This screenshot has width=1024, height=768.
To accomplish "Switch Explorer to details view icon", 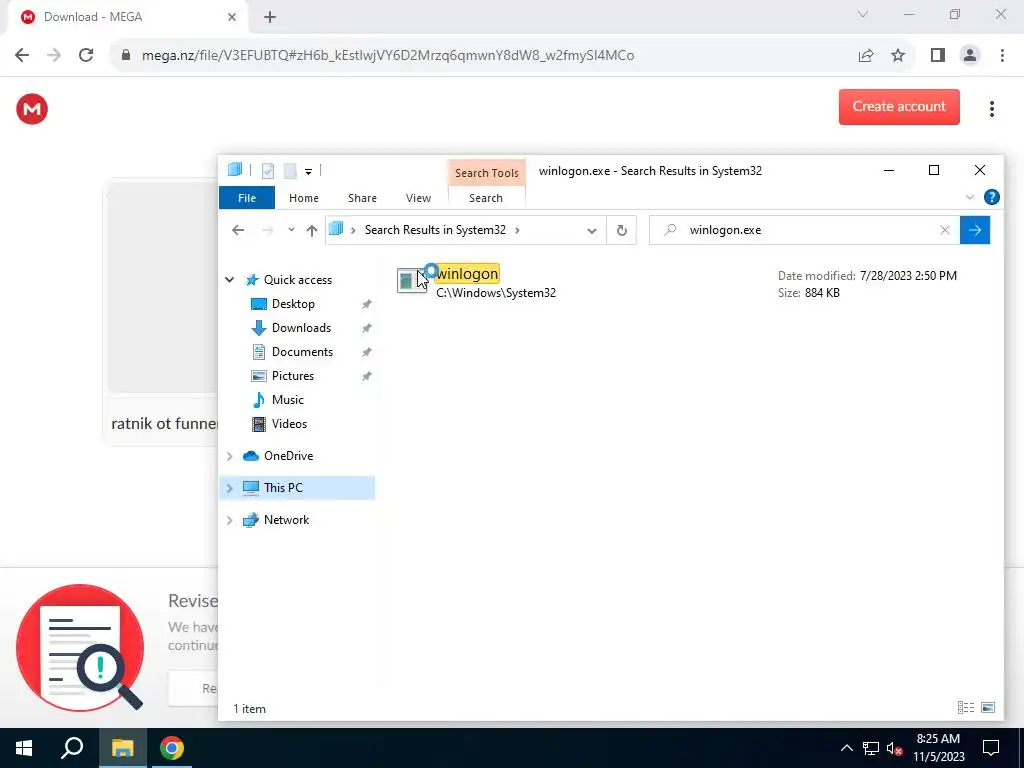I will pos(965,708).
